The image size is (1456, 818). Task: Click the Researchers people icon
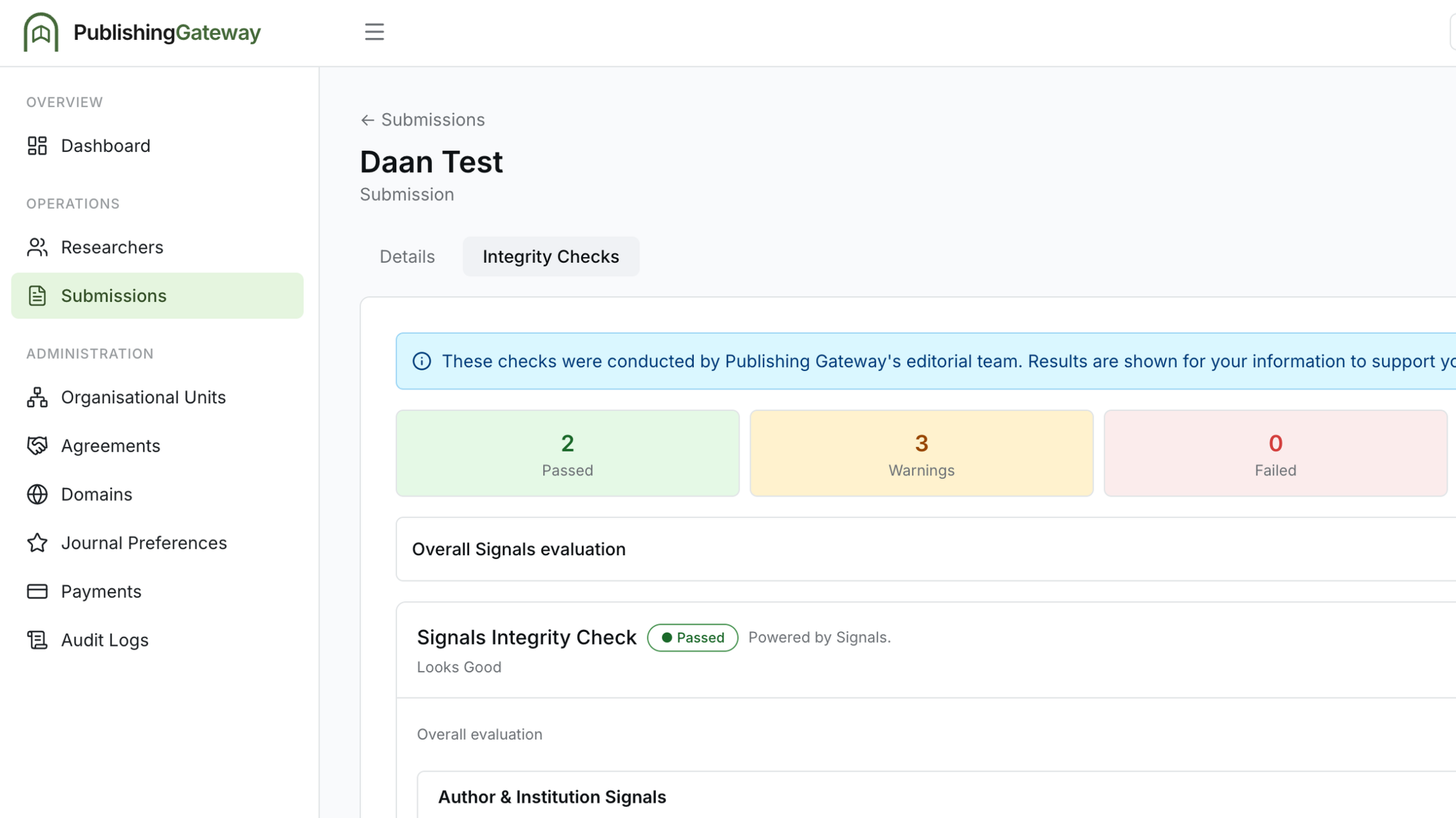coord(37,247)
